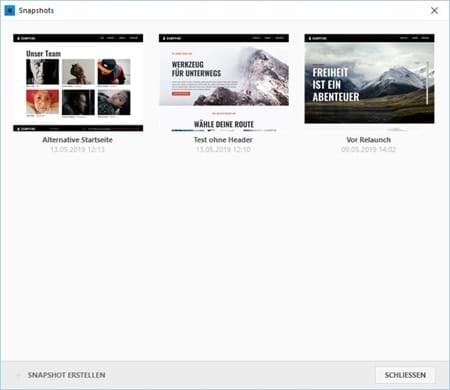Click the Snapshots app icon in title bar
The height and width of the screenshot is (390, 450).
pos(10,10)
